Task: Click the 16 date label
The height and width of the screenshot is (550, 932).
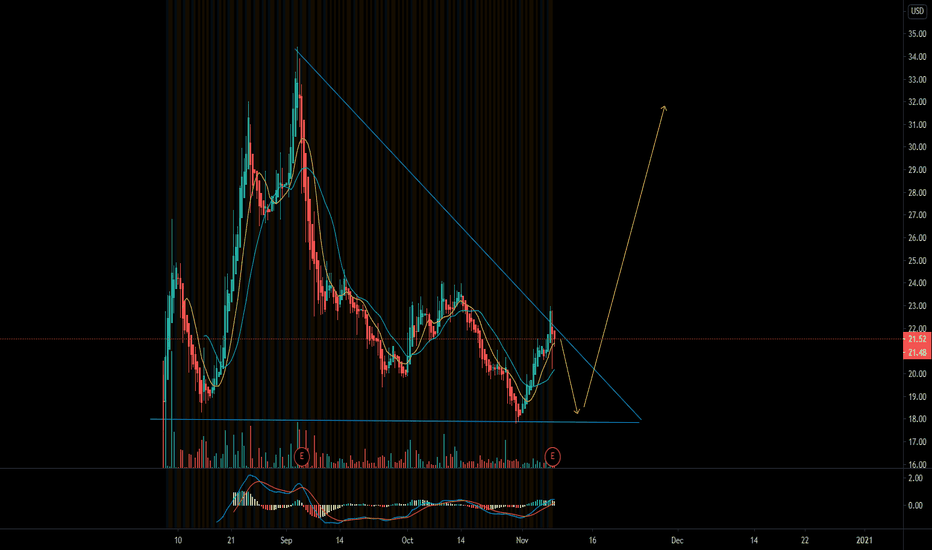Action: point(593,540)
